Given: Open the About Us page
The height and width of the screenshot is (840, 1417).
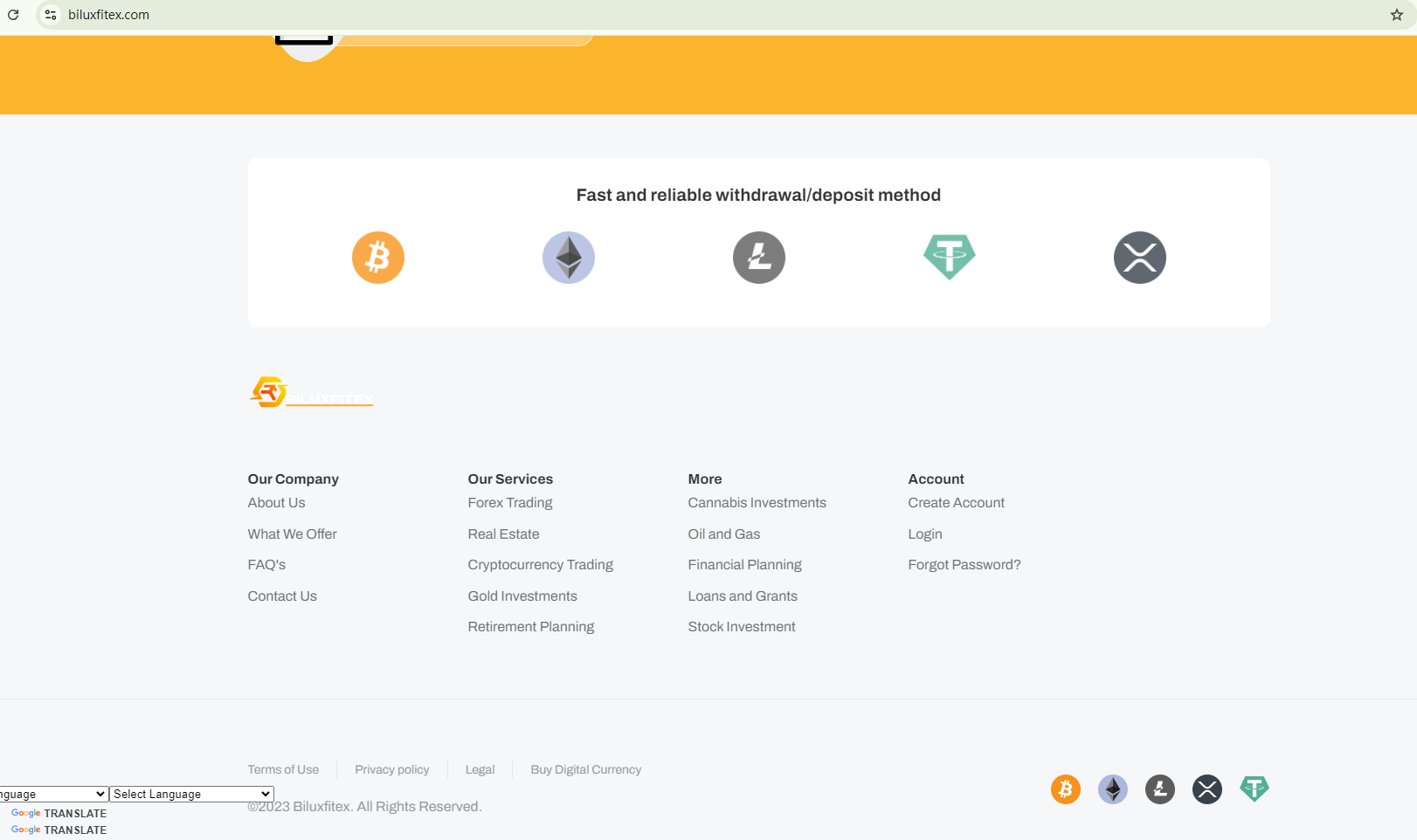Looking at the screenshot, I should 276,503.
